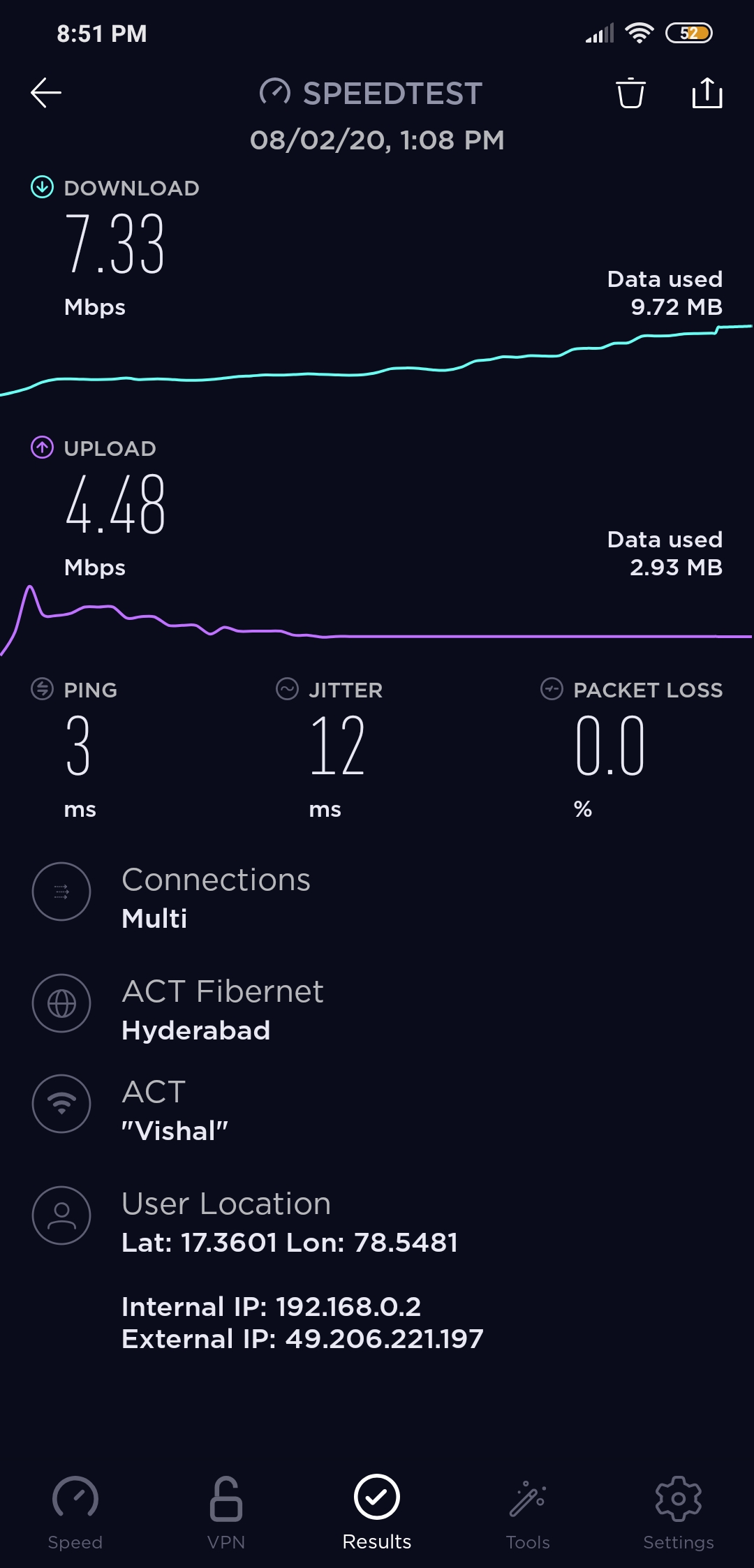This screenshot has height=1568, width=754.
Task: Tap the Packet Loss value
Action: click(x=609, y=746)
